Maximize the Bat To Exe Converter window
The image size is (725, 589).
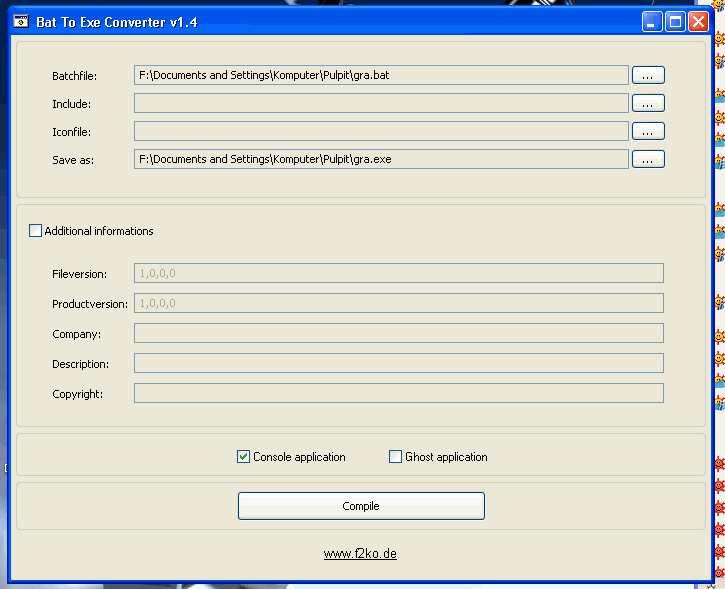pos(675,21)
